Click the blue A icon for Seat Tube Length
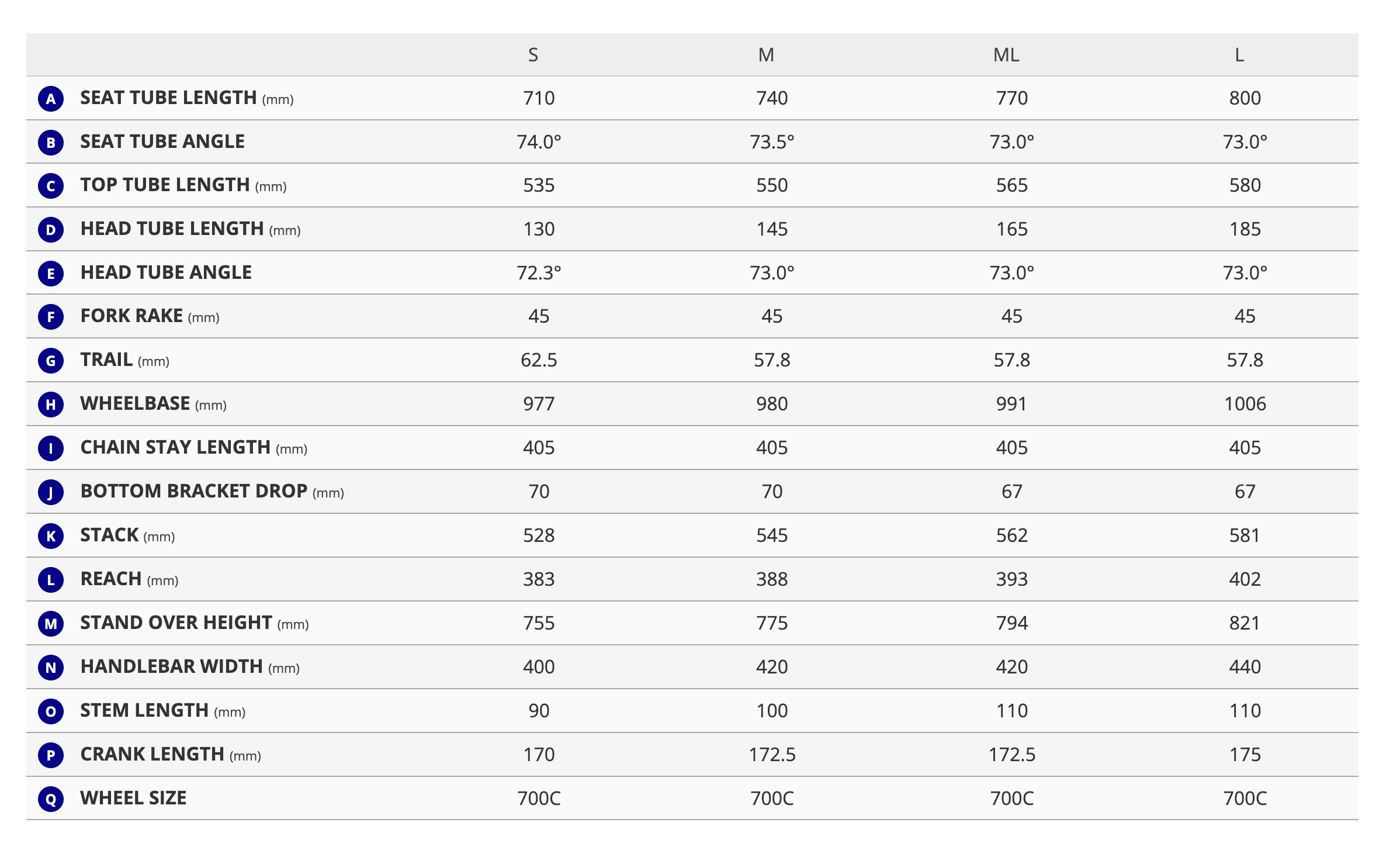The image size is (1400, 857). 51,99
